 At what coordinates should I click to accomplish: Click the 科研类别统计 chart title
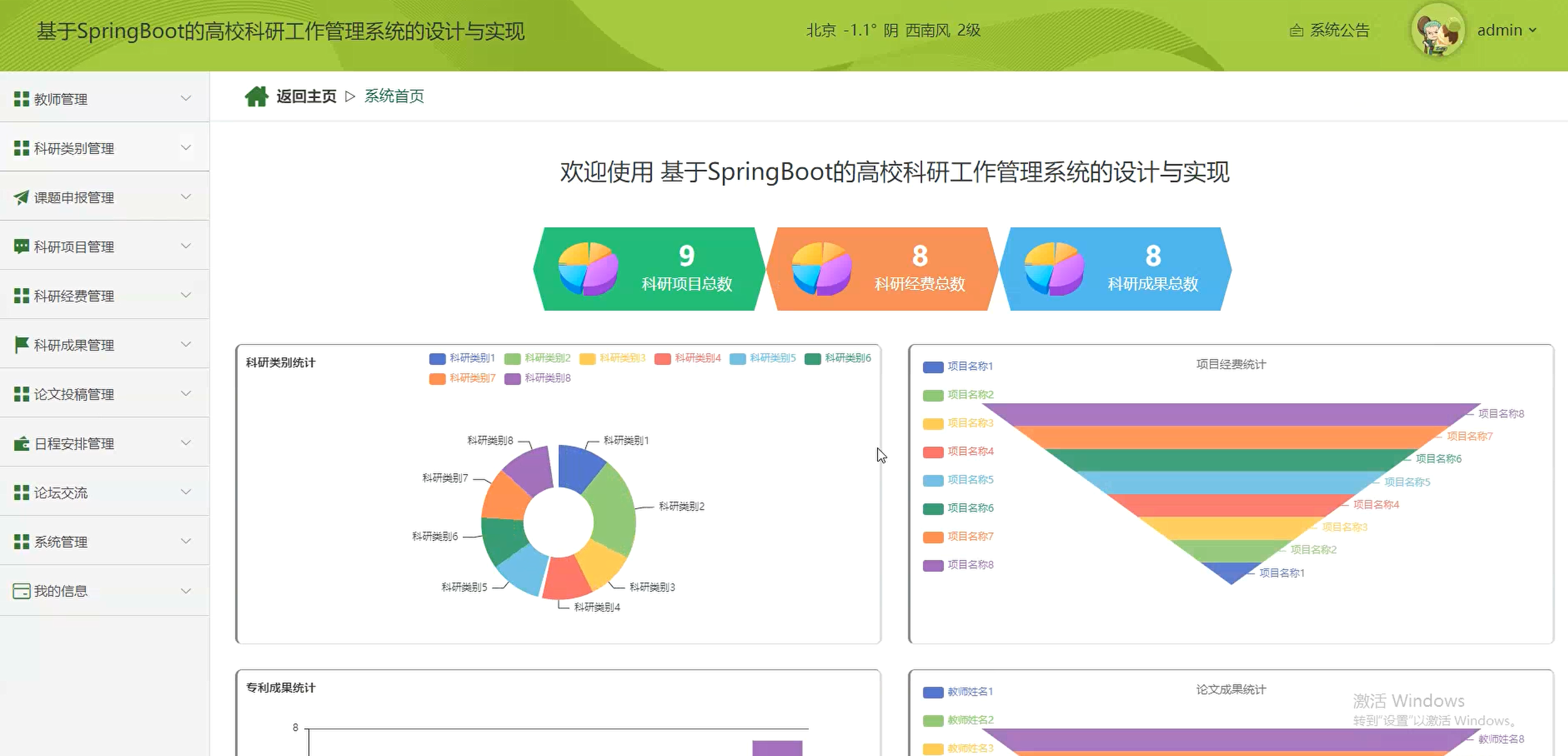[x=281, y=363]
